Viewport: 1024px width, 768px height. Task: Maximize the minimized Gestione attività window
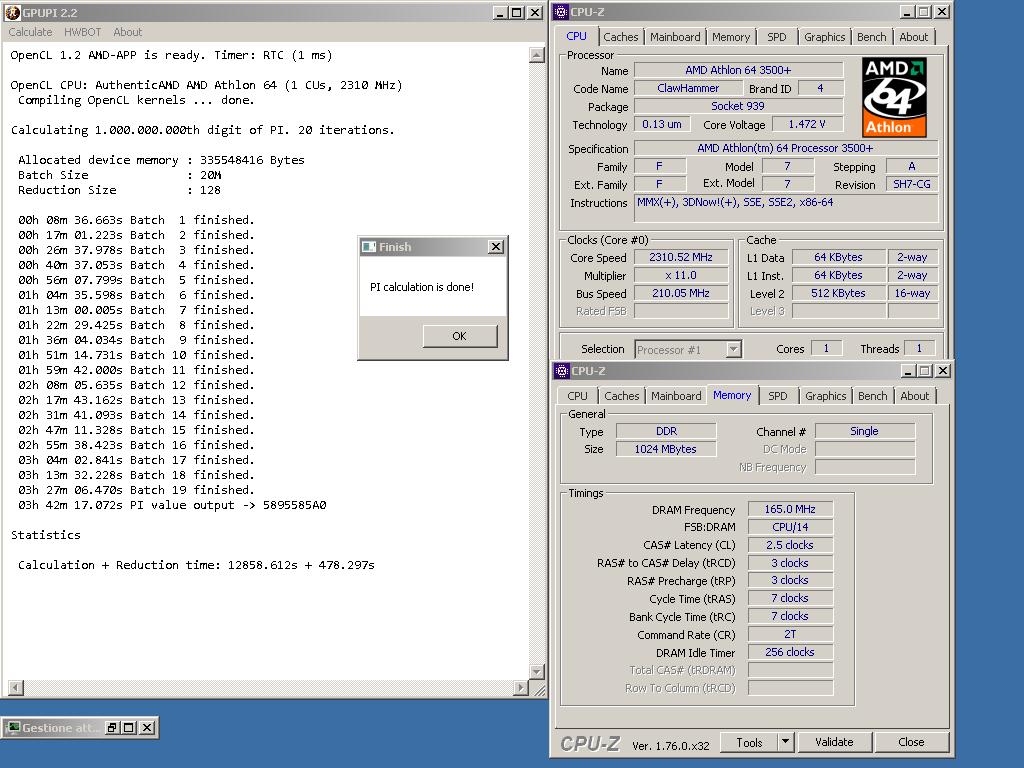click(x=129, y=728)
